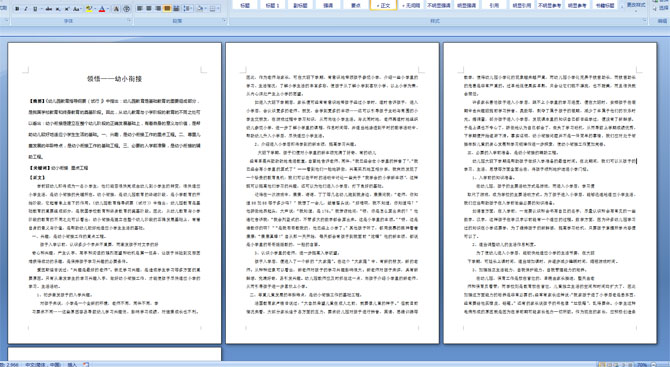Apply superscript formatting
Screen dimensions: 670x367
(x=67, y=9)
